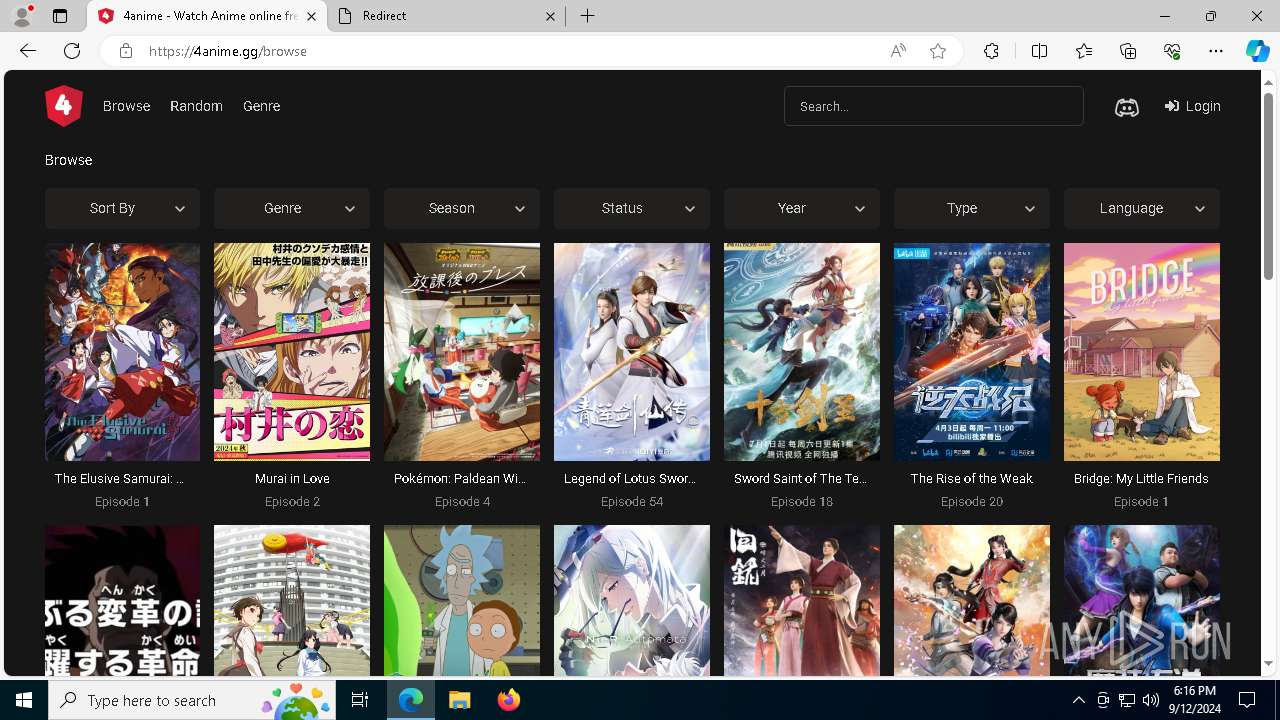Open Copilot sidebar icon

tap(1257, 51)
